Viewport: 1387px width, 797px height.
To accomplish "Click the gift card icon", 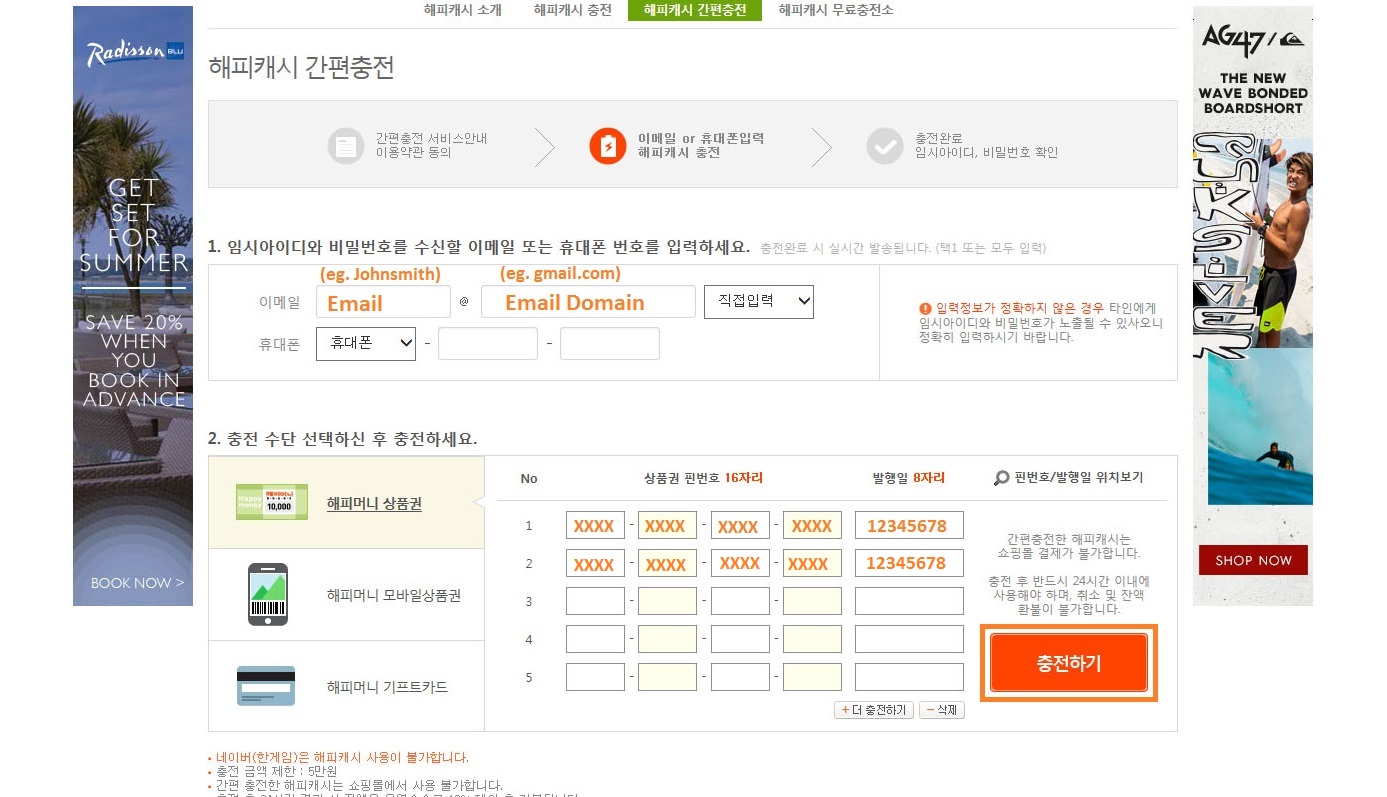I will [x=266, y=686].
